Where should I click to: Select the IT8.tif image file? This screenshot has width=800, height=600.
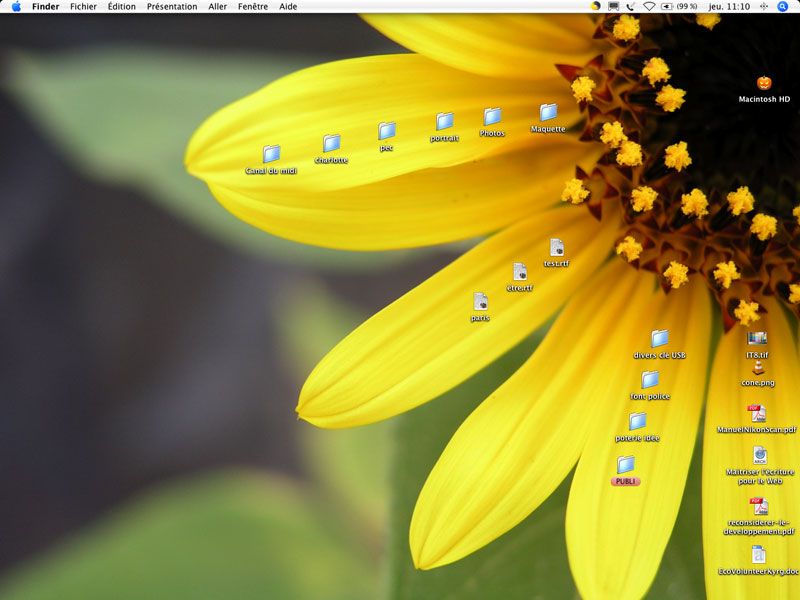pyautogui.click(x=757, y=338)
